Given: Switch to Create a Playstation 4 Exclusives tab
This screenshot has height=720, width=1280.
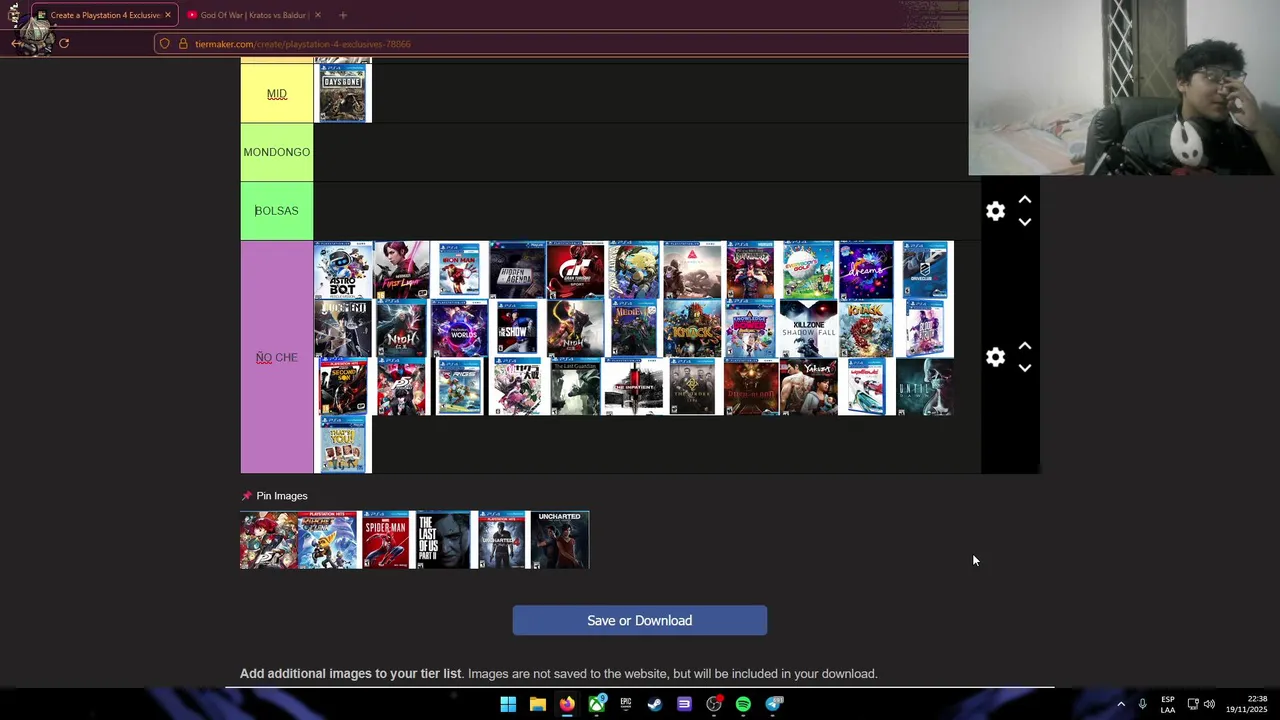Looking at the screenshot, I should 105,15.
